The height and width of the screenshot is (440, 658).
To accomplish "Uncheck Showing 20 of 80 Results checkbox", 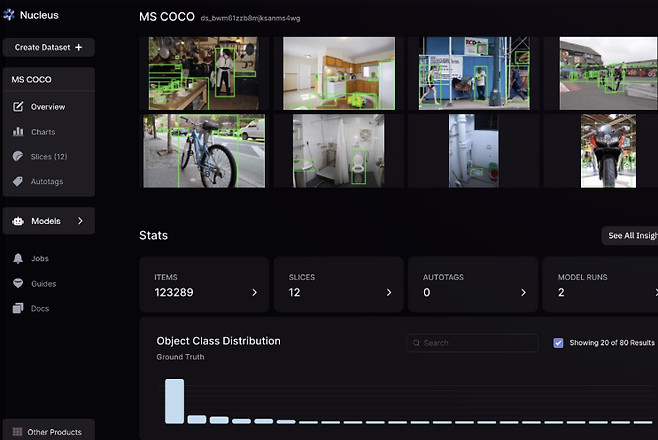I will point(558,343).
